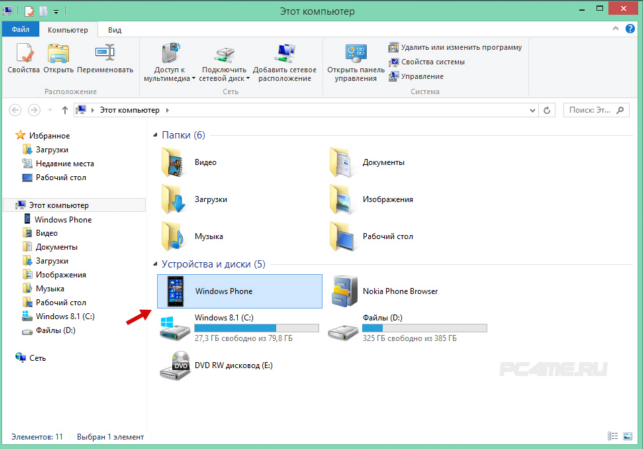Collapse the ribbon with the chevron
The height and width of the screenshot is (449, 643).
(x=615, y=29)
